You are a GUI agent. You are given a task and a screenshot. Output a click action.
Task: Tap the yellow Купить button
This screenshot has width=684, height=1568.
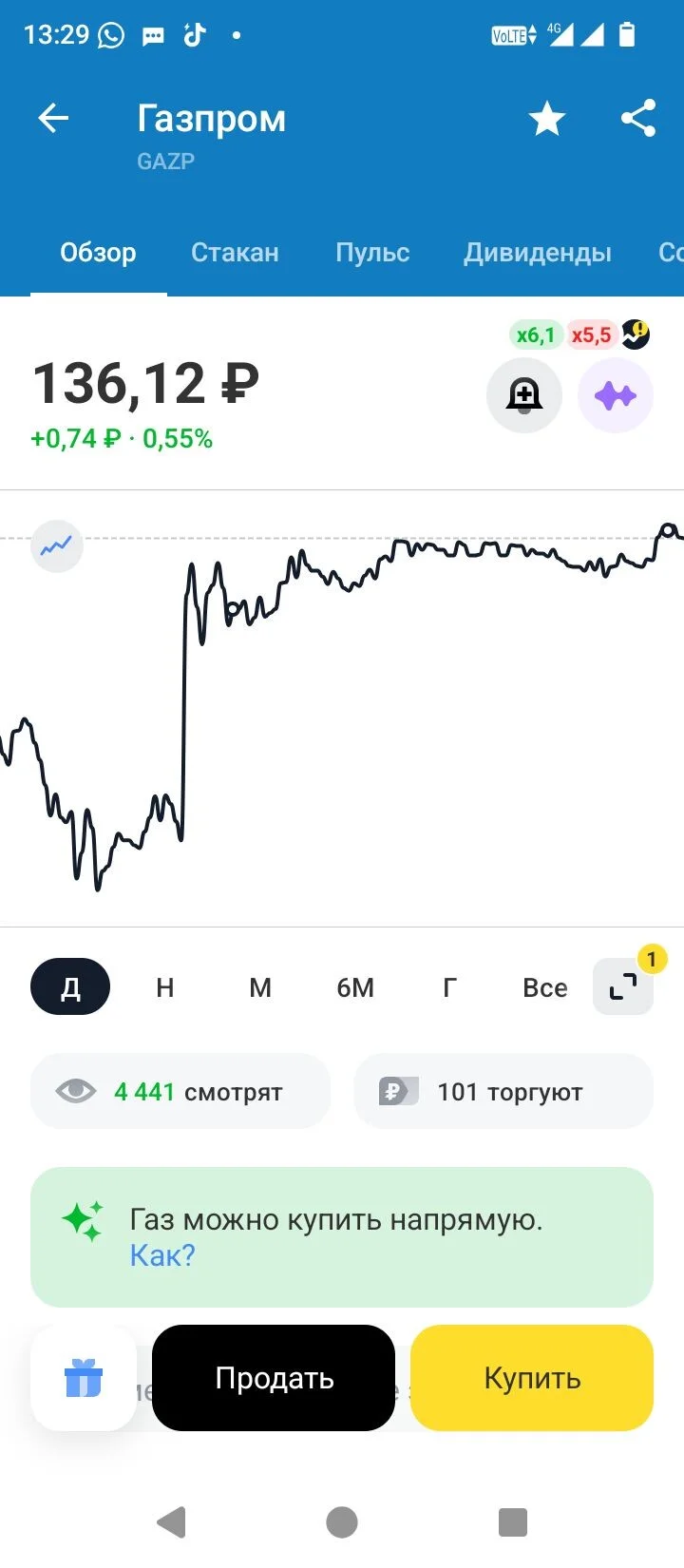tap(532, 1378)
